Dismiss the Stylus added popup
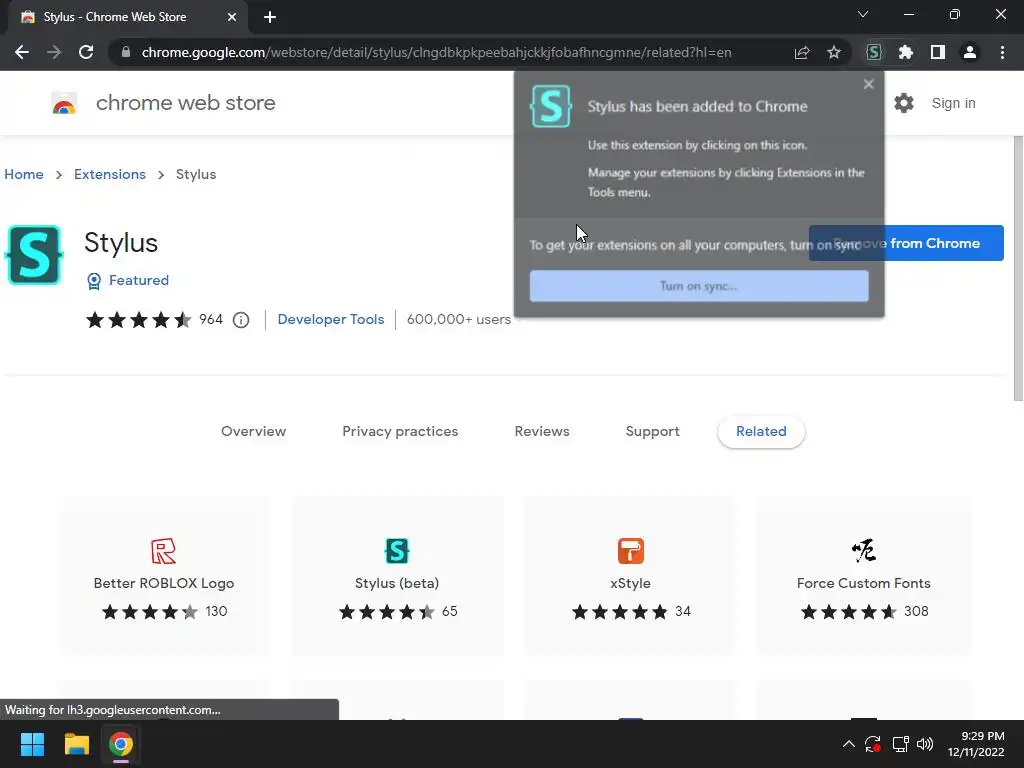The height and width of the screenshot is (768, 1024). [x=869, y=84]
